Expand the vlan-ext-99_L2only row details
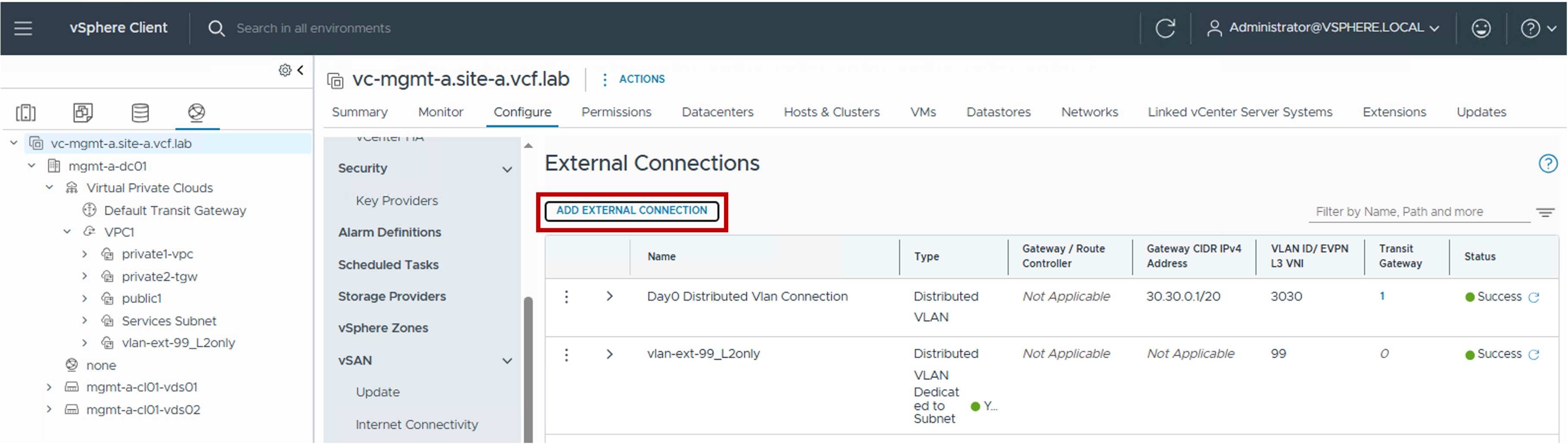 point(609,354)
